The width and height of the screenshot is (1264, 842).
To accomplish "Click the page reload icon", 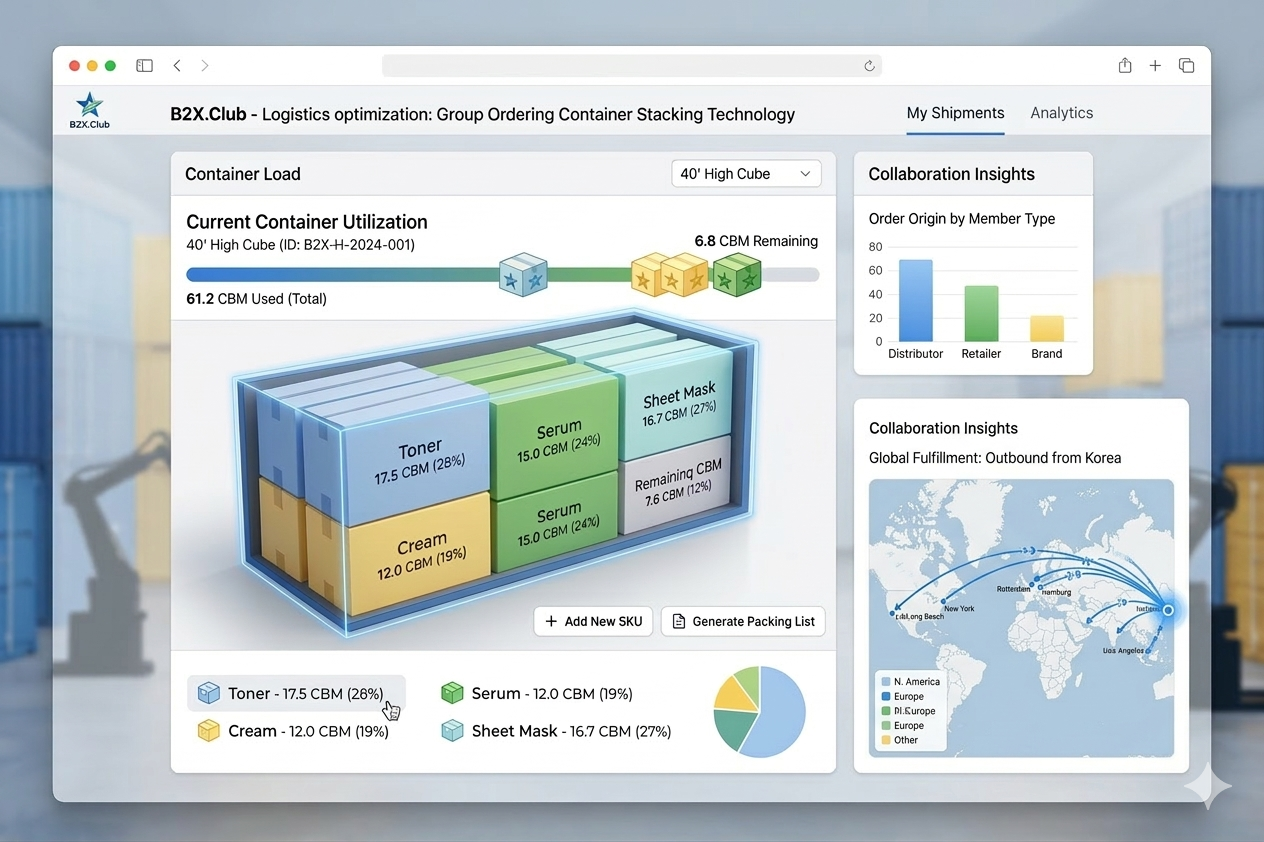I will (x=869, y=66).
